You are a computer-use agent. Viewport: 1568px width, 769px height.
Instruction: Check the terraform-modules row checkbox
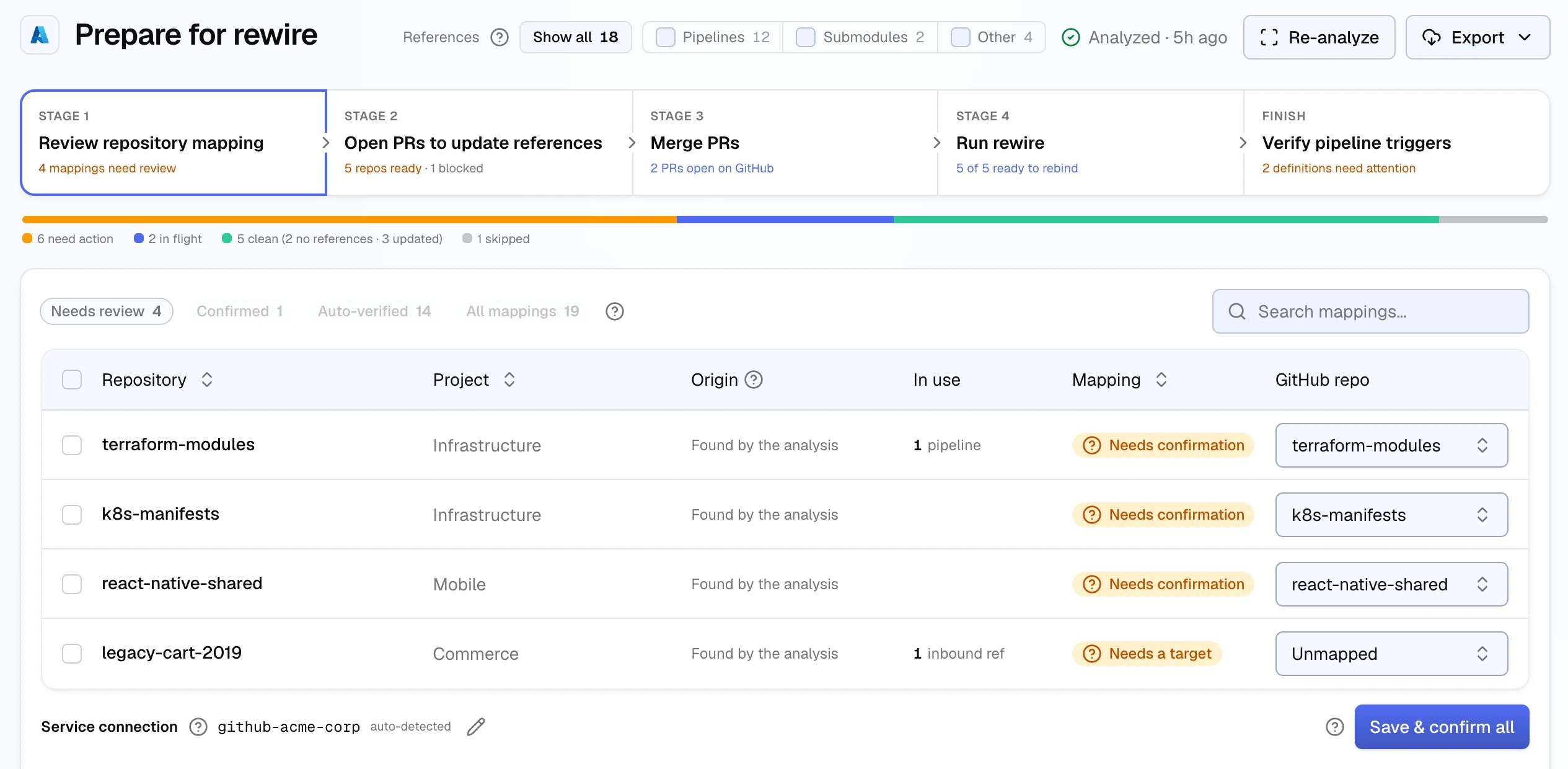click(x=72, y=445)
